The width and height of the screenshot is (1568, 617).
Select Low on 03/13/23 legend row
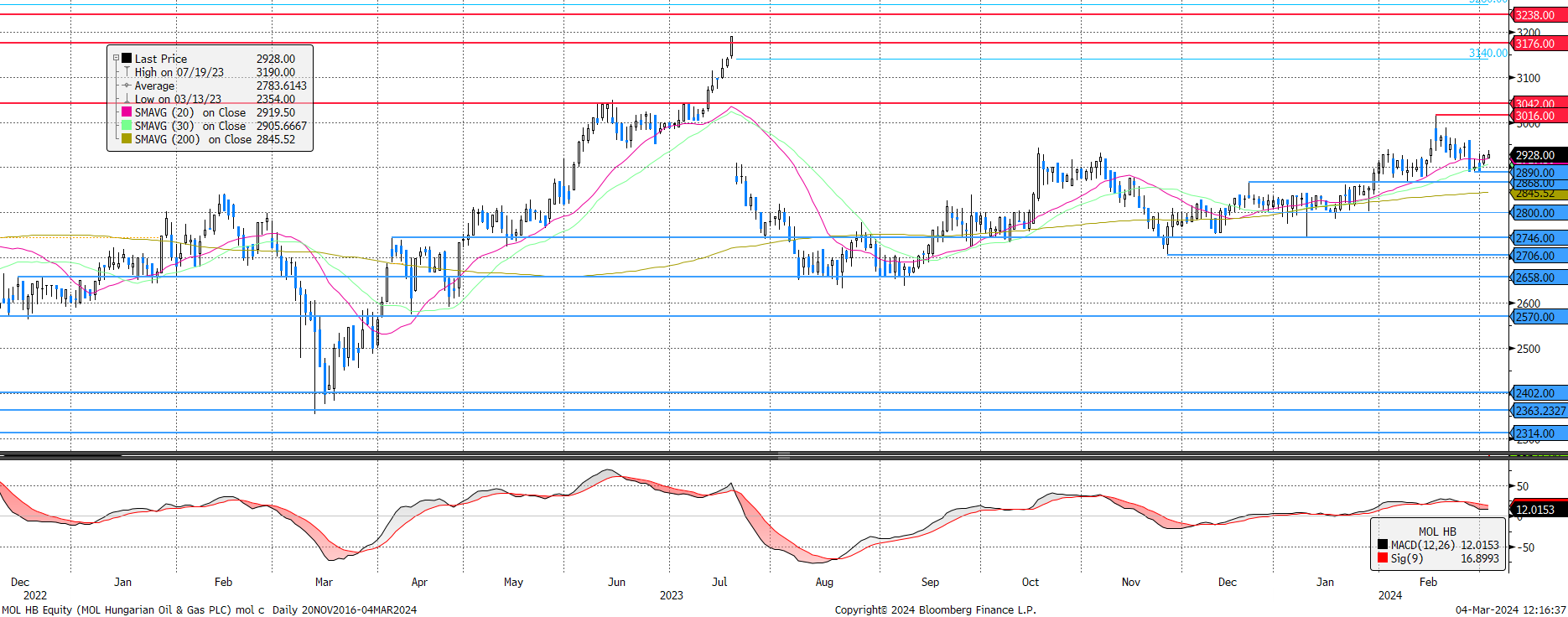click(178, 99)
